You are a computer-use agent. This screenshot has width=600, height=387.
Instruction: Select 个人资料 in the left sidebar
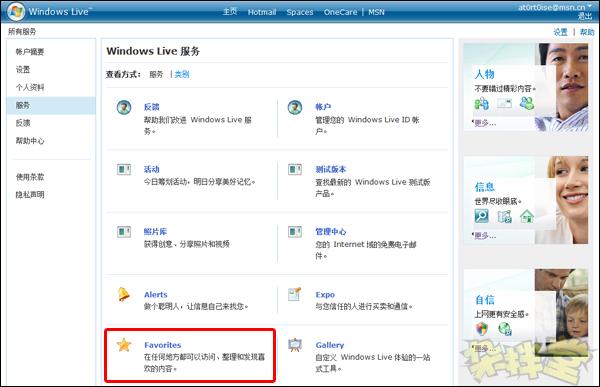click(30, 87)
